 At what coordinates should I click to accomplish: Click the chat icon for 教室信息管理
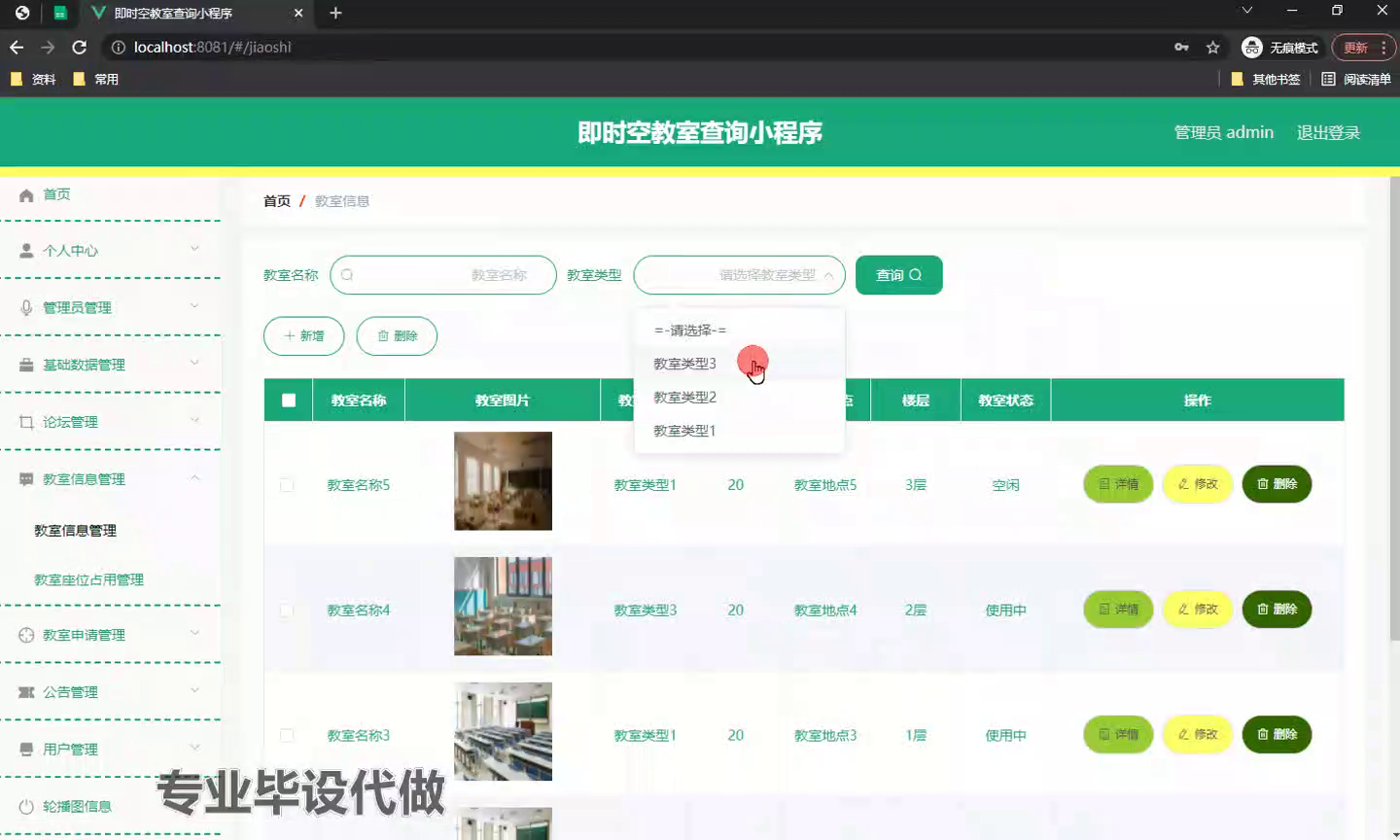point(26,479)
